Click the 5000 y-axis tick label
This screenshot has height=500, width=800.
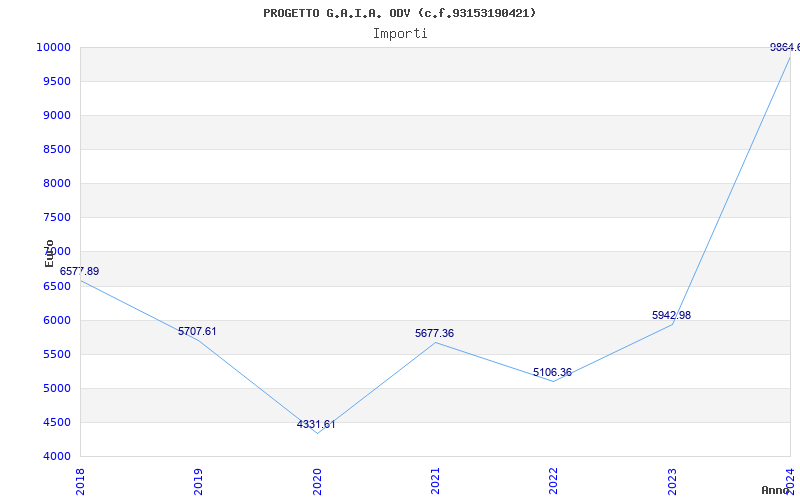(57, 388)
